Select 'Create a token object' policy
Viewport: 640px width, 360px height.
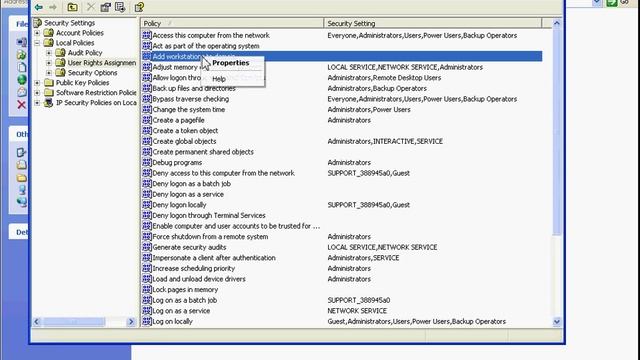click(x=185, y=131)
